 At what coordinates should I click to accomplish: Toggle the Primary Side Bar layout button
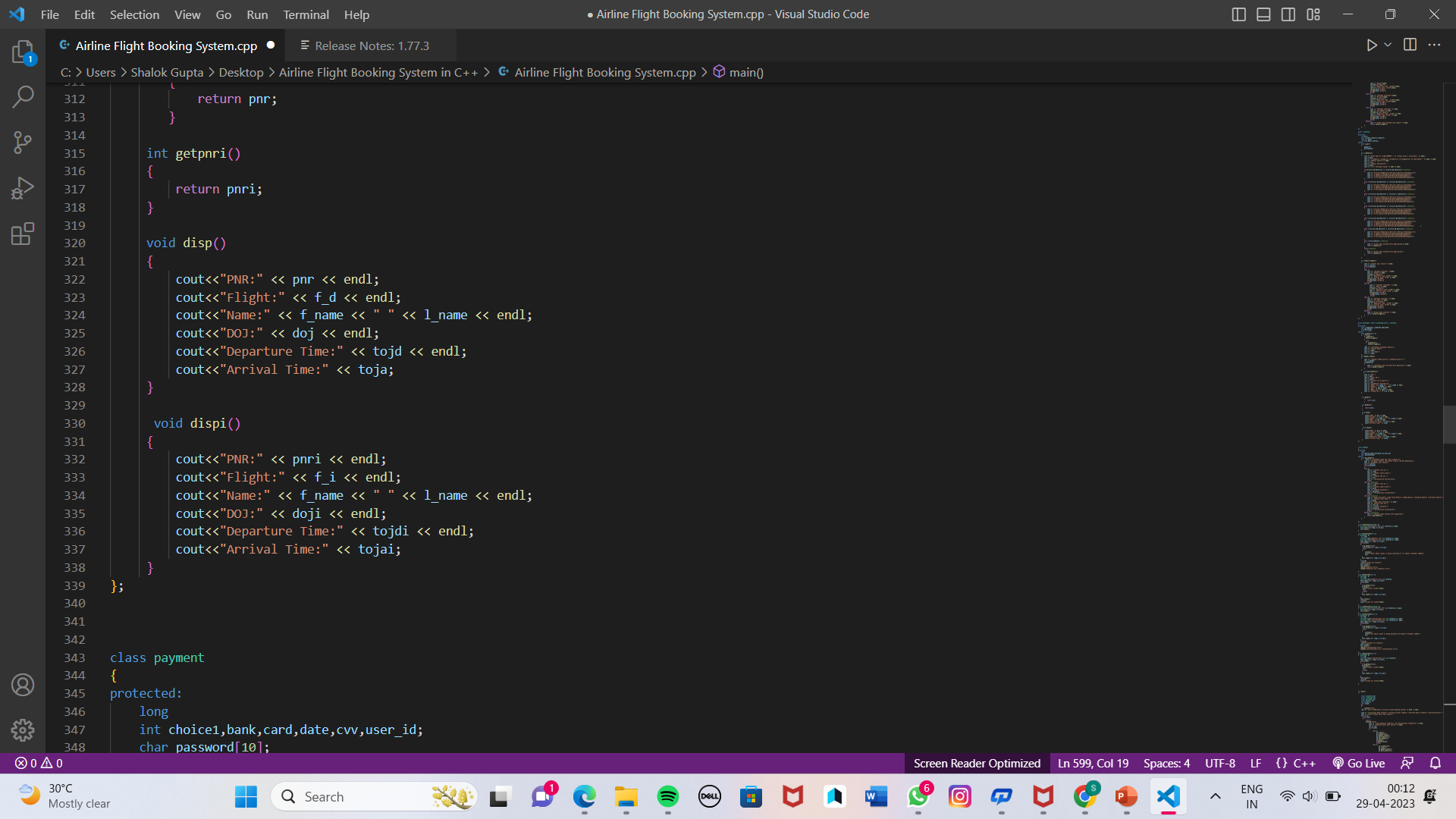point(1238,14)
